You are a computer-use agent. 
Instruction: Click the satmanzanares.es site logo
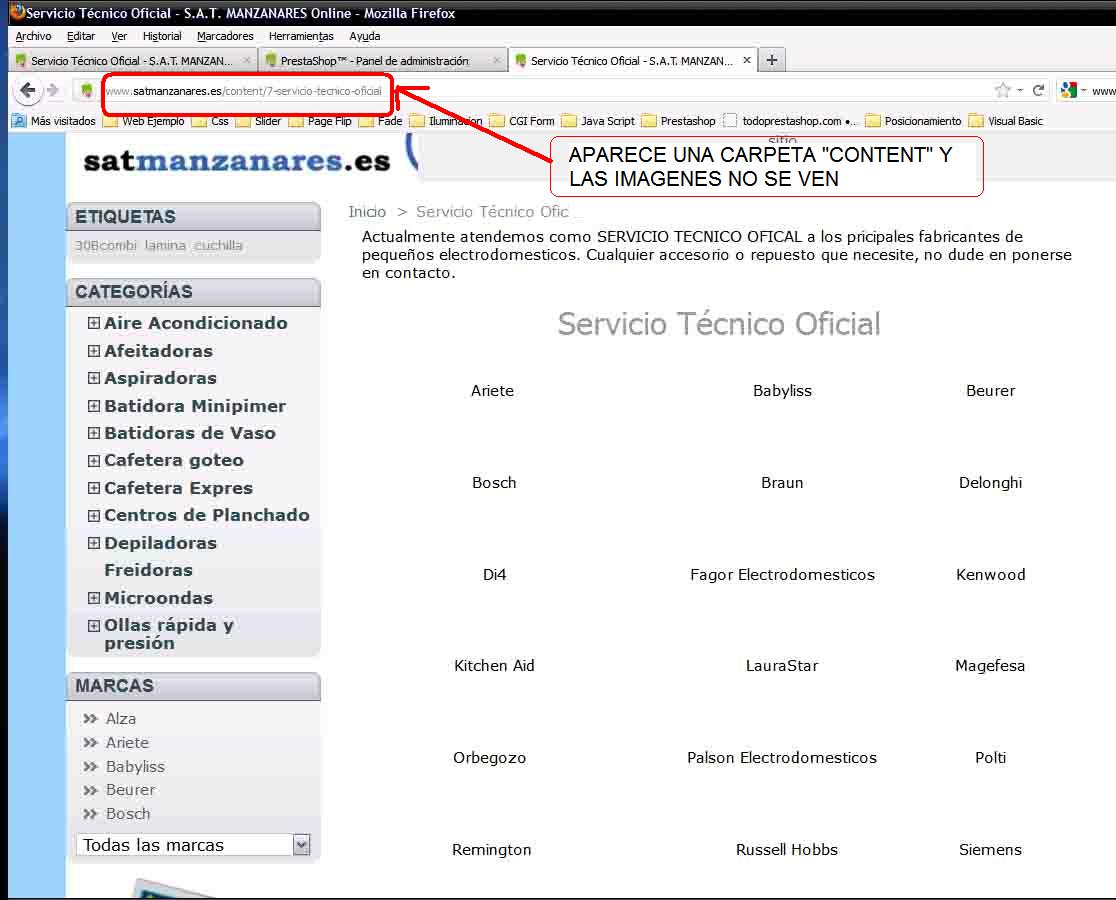coord(236,162)
